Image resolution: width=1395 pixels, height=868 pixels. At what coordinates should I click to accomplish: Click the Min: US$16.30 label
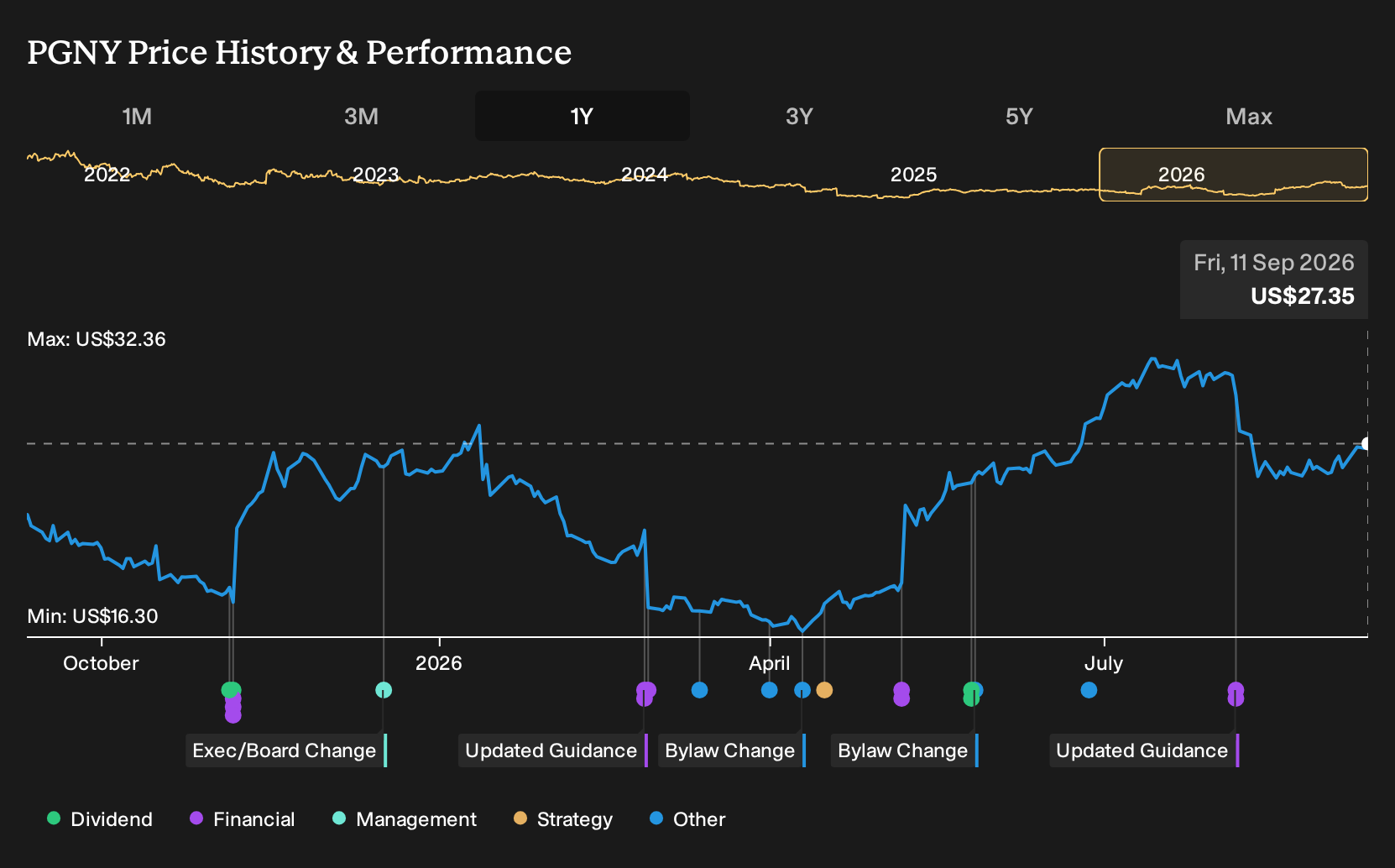92,616
